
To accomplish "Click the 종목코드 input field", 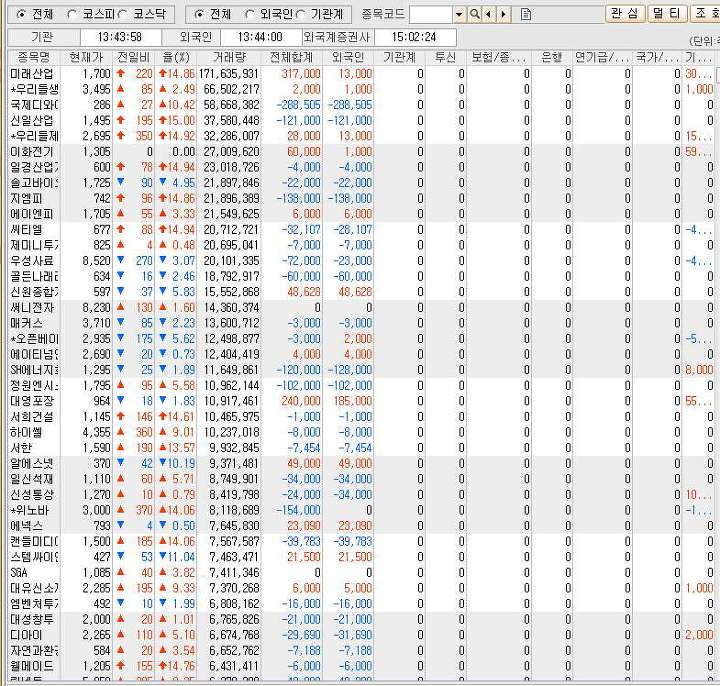I will click(x=431, y=15).
